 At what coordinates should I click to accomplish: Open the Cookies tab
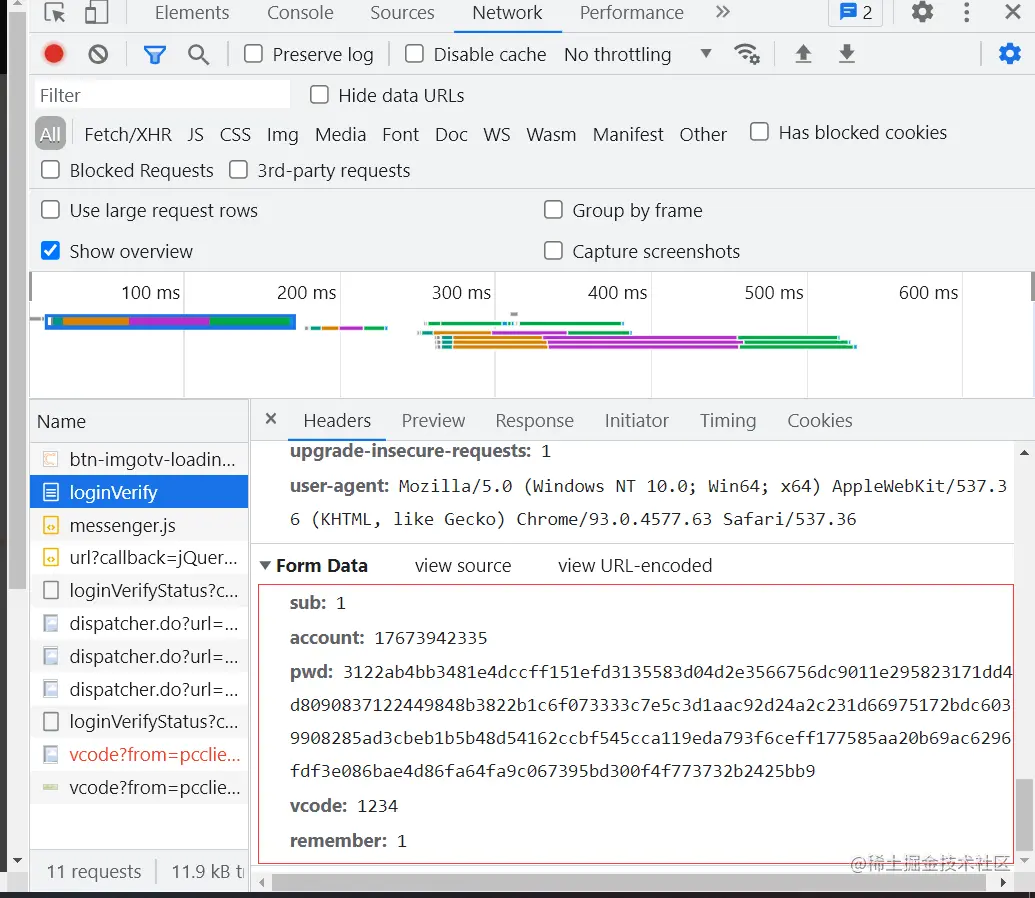820,421
